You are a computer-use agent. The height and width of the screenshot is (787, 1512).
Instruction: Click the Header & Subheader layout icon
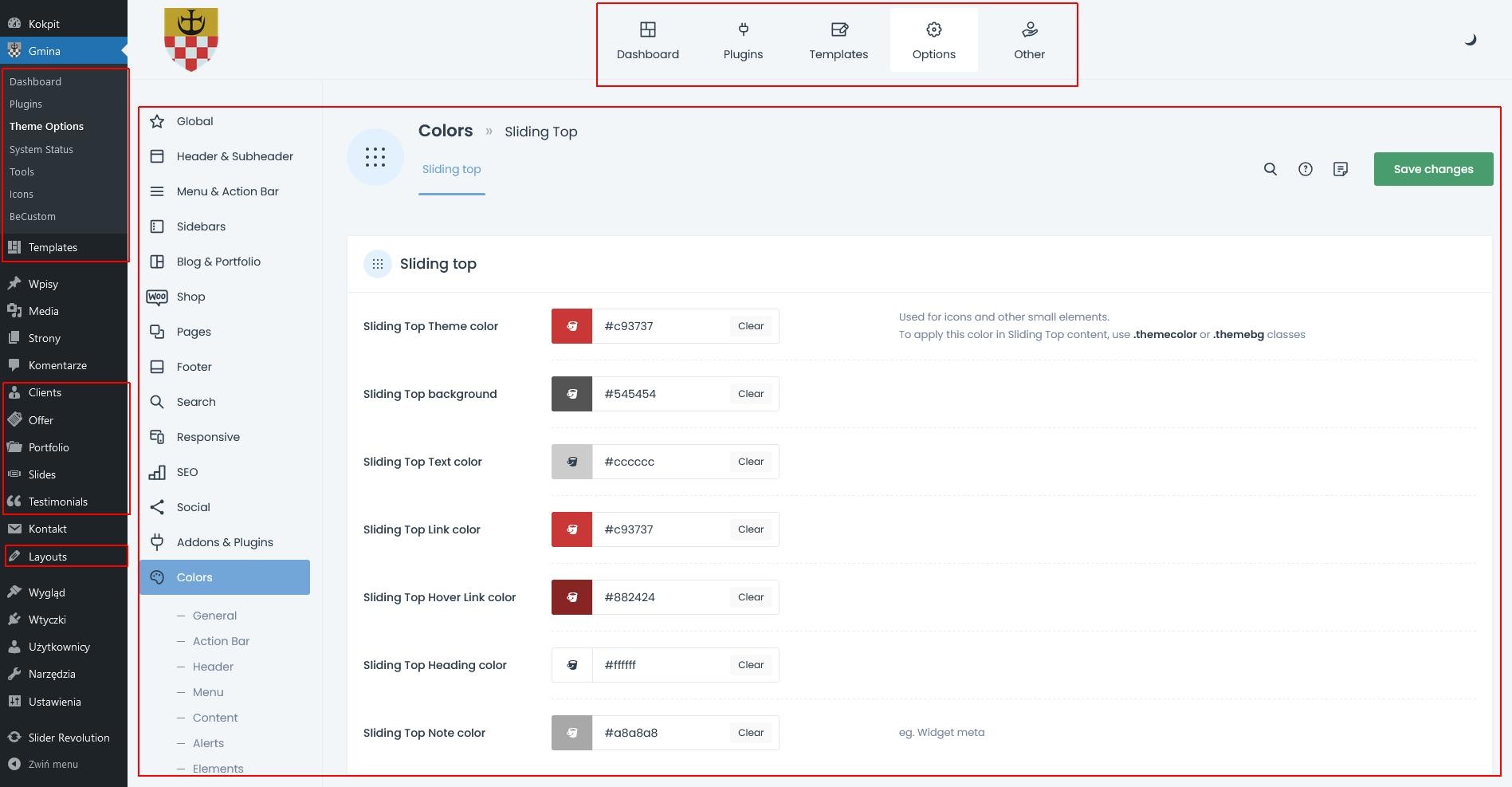pos(157,156)
